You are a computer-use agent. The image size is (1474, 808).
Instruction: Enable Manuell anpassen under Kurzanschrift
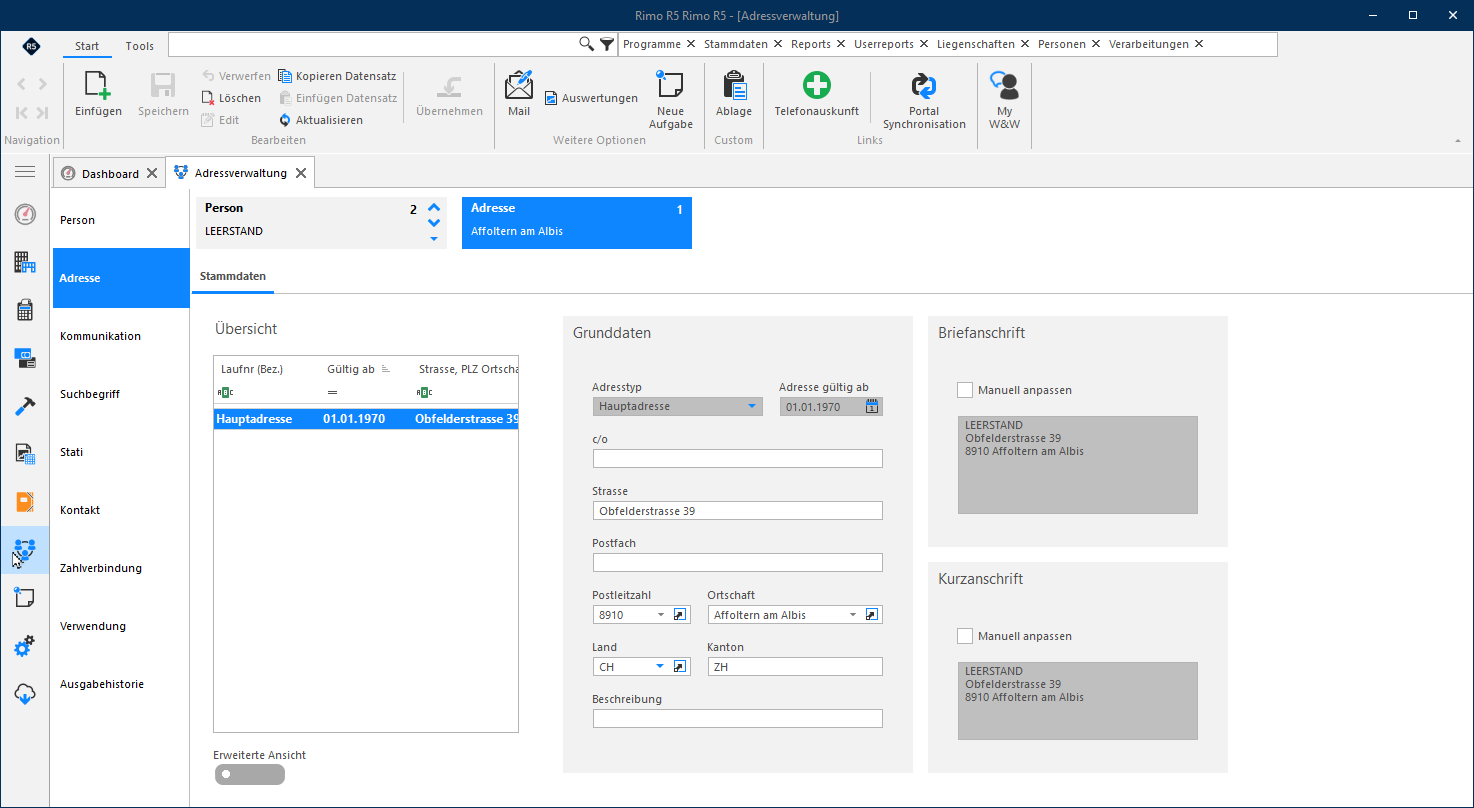tap(965, 636)
